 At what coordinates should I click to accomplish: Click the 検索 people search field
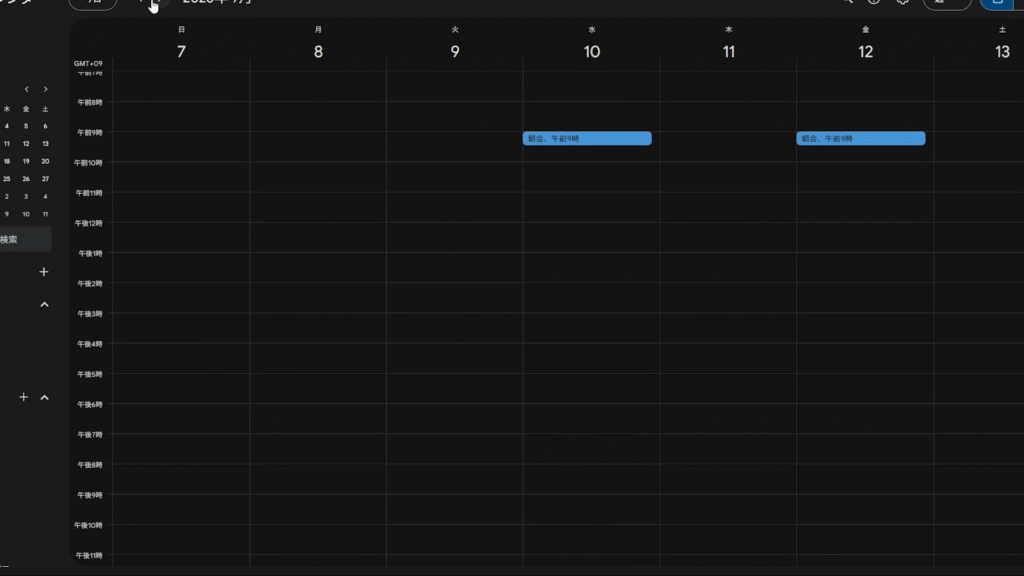click(x=24, y=239)
